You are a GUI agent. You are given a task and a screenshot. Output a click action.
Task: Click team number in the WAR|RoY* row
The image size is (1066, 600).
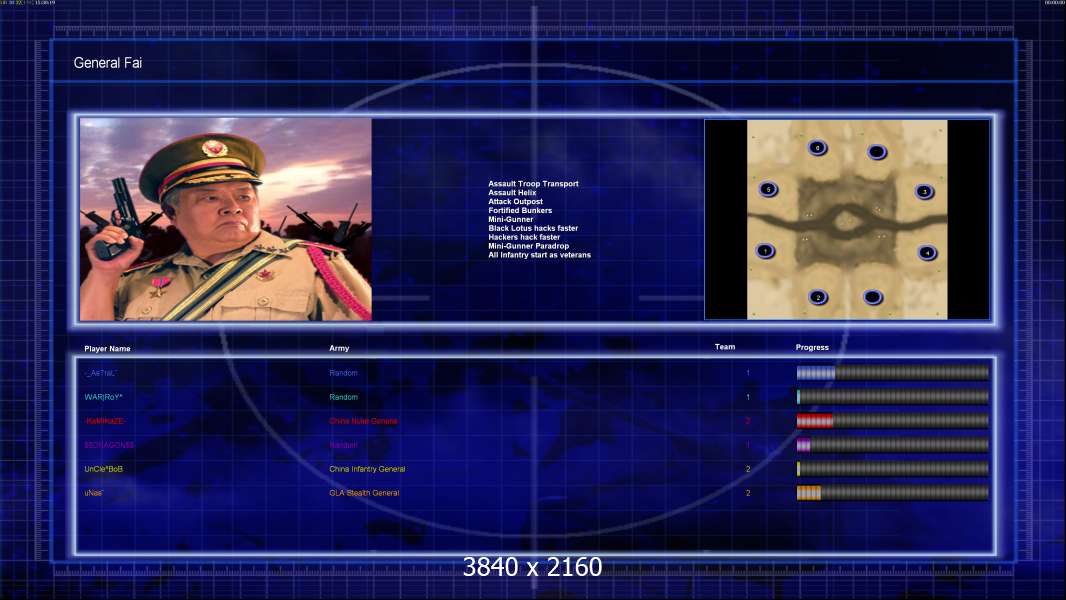(x=748, y=397)
